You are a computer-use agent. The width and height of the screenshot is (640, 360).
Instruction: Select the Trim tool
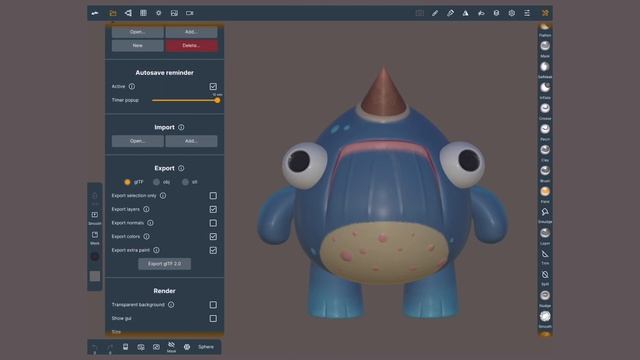(x=545, y=256)
